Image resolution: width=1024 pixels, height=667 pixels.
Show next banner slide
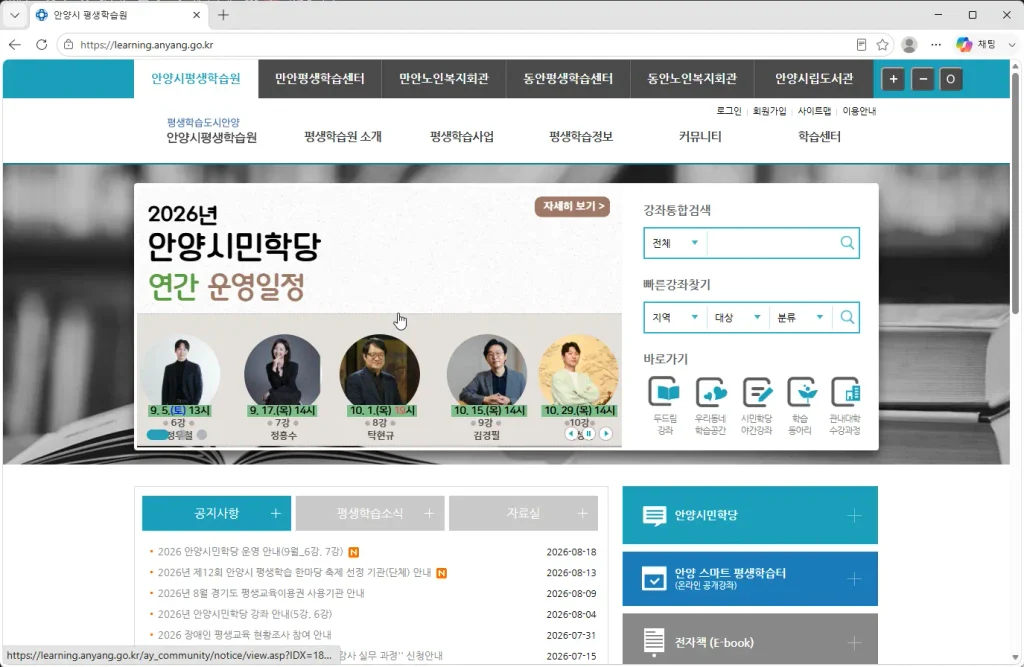point(606,434)
